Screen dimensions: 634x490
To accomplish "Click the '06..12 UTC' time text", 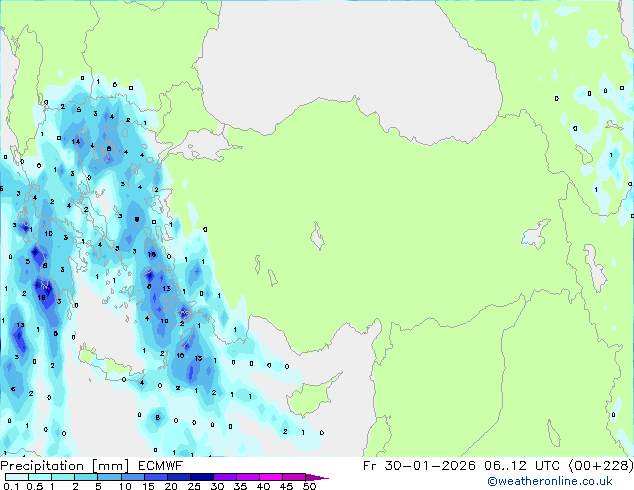I will point(522,466).
